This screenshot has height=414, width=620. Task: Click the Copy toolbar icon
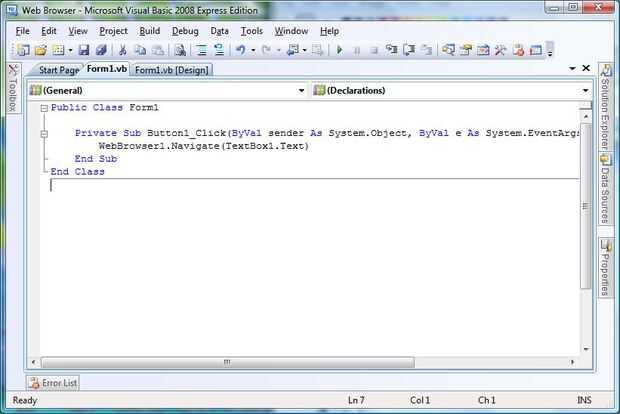point(140,50)
